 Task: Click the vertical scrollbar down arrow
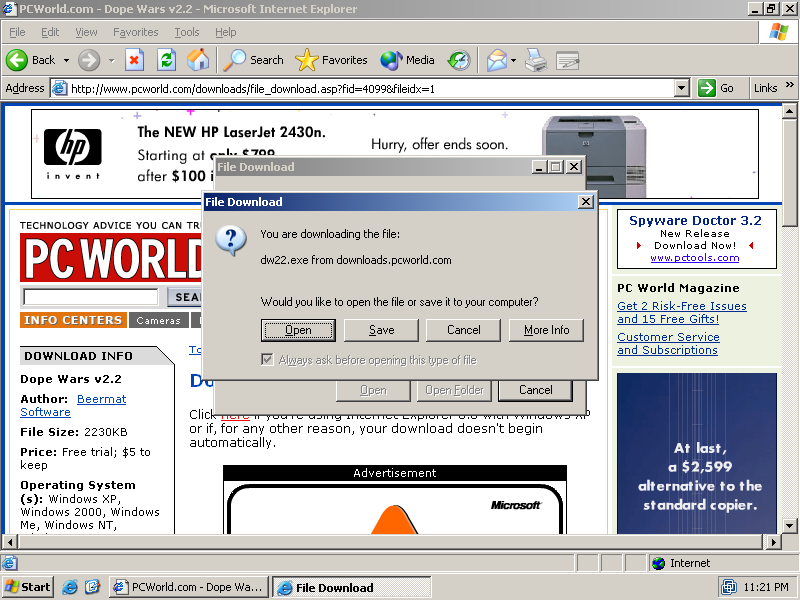tap(789, 525)
